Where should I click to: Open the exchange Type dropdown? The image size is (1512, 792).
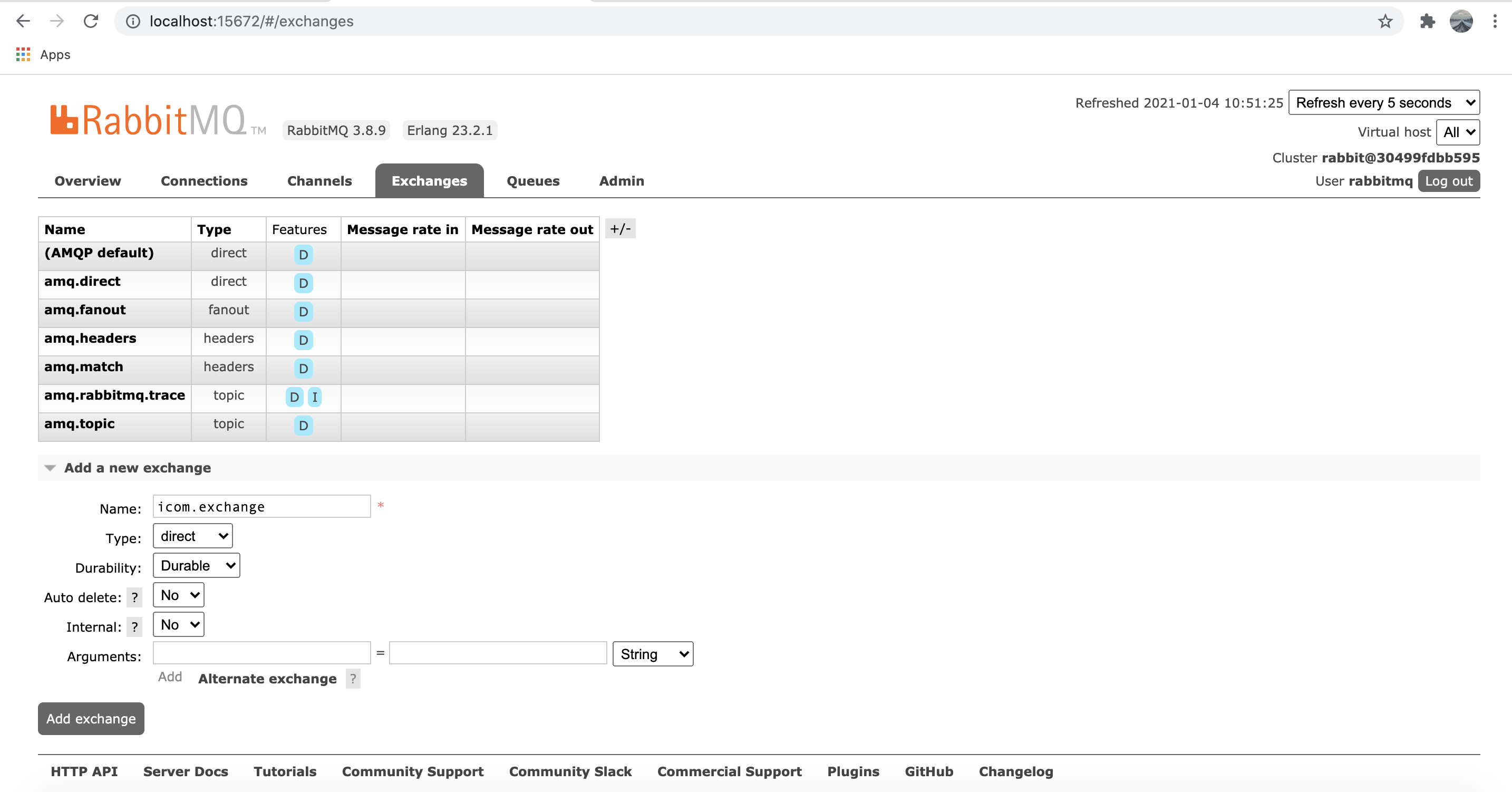pos(192,535)
